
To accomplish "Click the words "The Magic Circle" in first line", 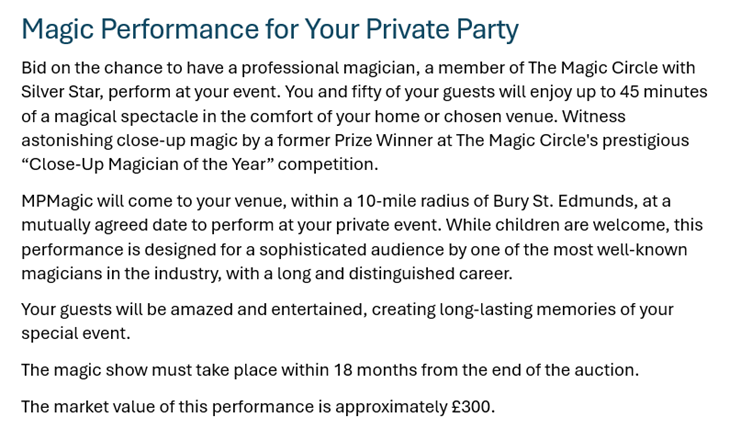I will click(x=559, y=69).
